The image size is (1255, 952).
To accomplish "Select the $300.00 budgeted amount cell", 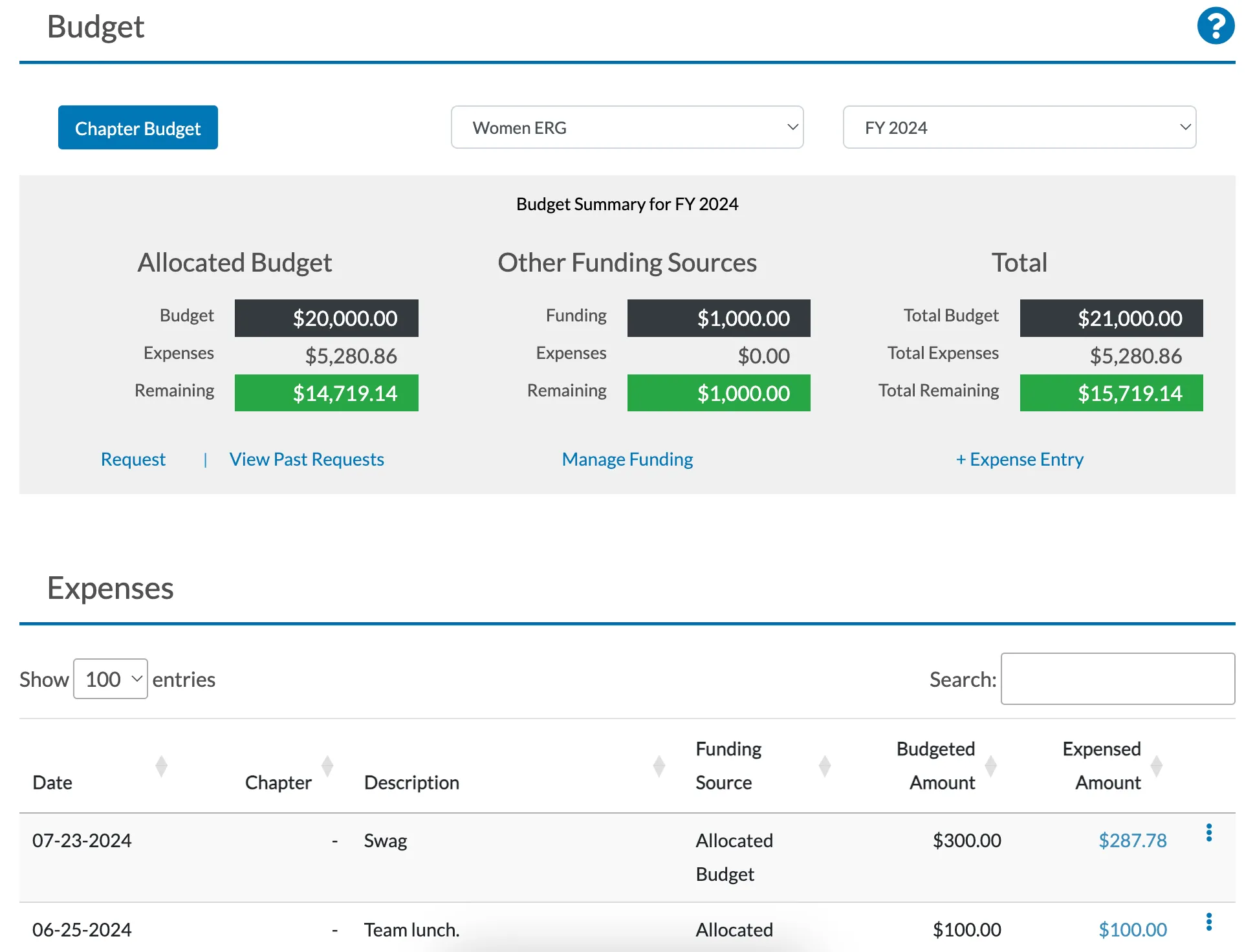I will tap(966, 840).
